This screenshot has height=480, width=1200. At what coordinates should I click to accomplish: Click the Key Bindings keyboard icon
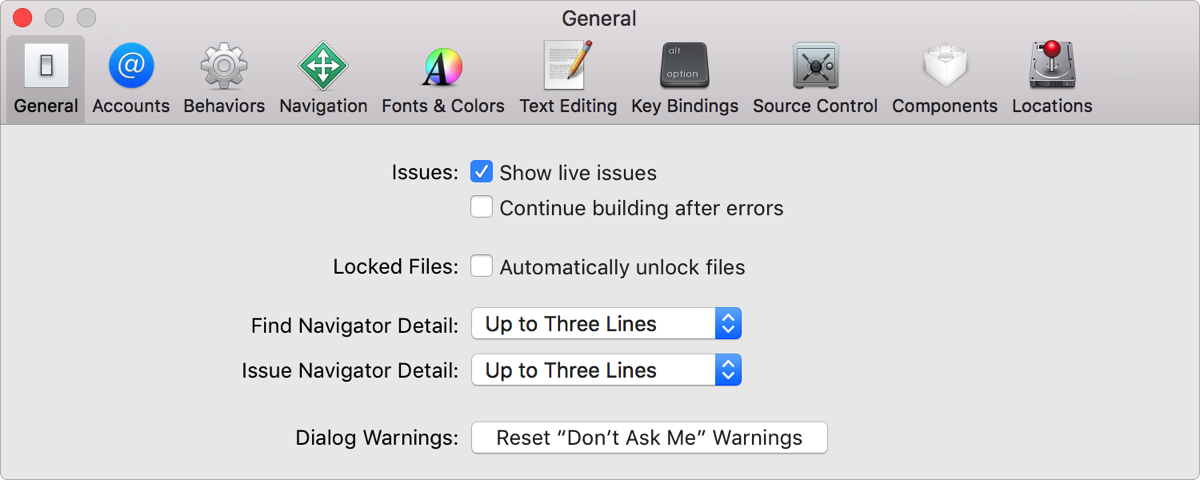(685, 66)
